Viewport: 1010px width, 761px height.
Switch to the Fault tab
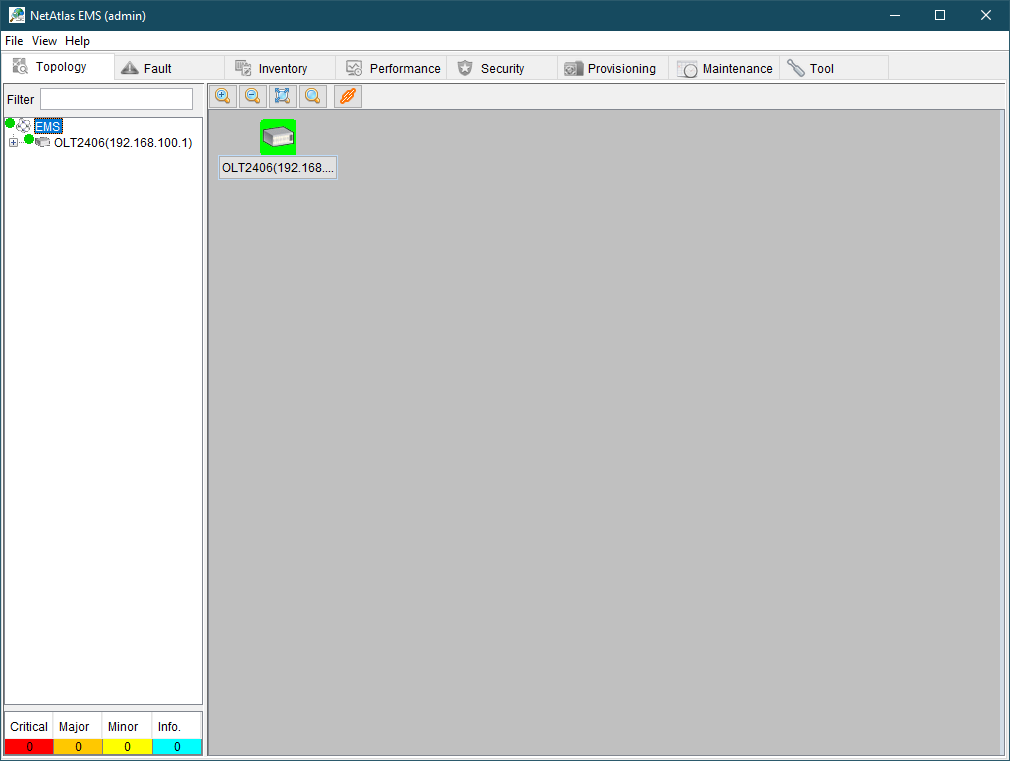pos(157,68)
